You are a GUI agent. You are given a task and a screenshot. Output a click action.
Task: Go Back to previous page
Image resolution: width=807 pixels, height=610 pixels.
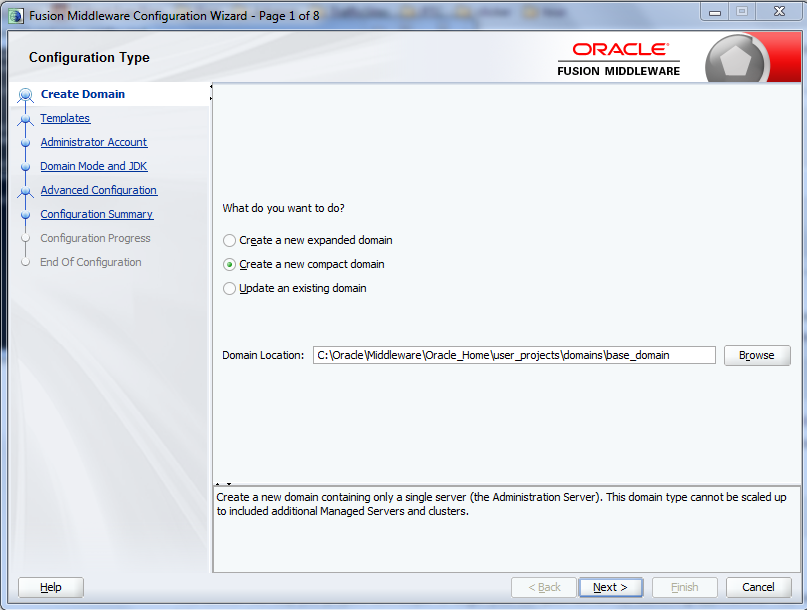coord(544,587)
